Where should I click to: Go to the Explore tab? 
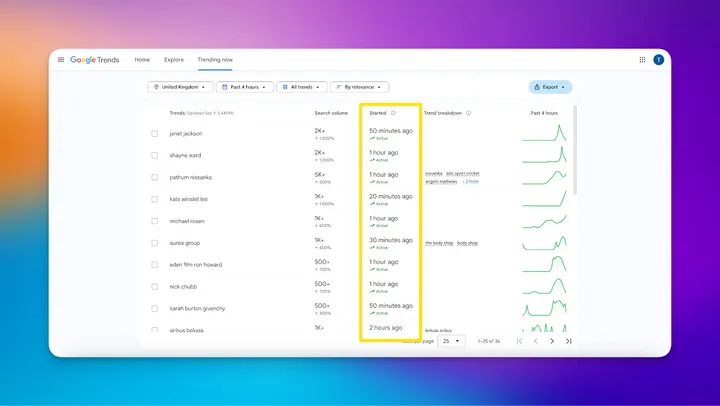click(174, 60)
